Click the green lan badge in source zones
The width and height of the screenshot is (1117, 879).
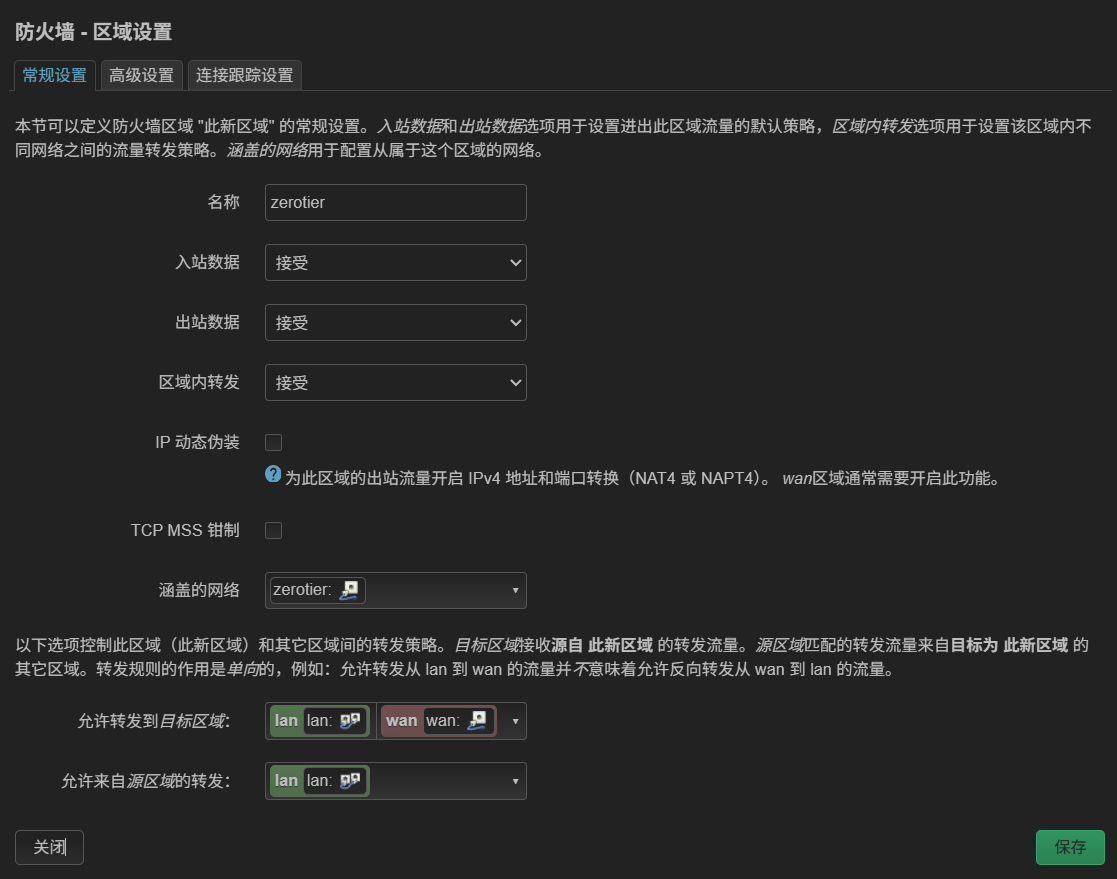coord(287,781)
